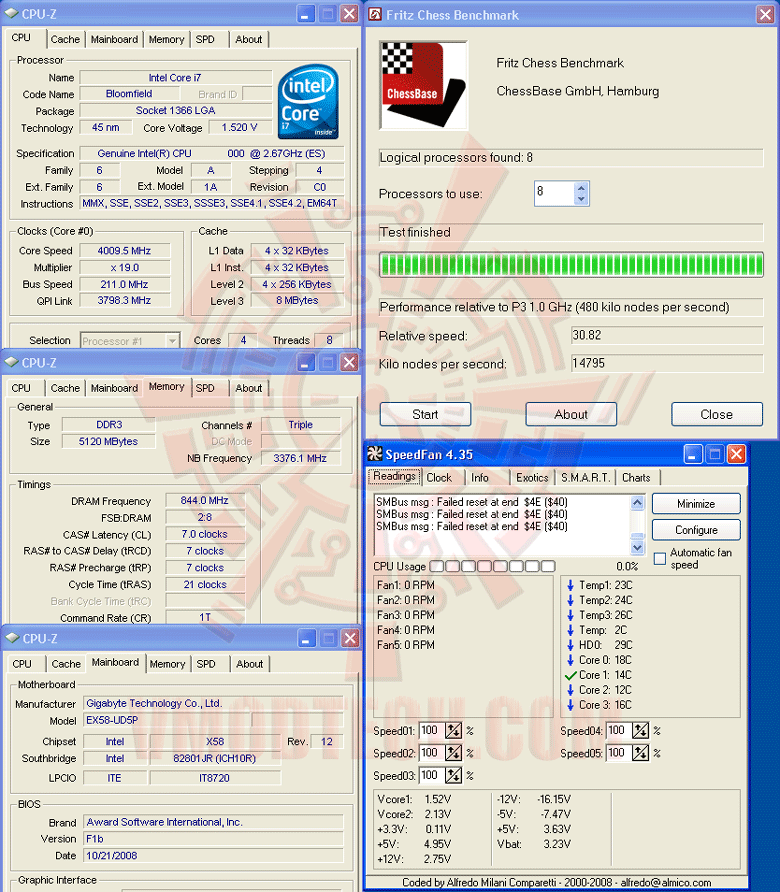Minimize the SpeedFan window from title bar

[693, 454]
